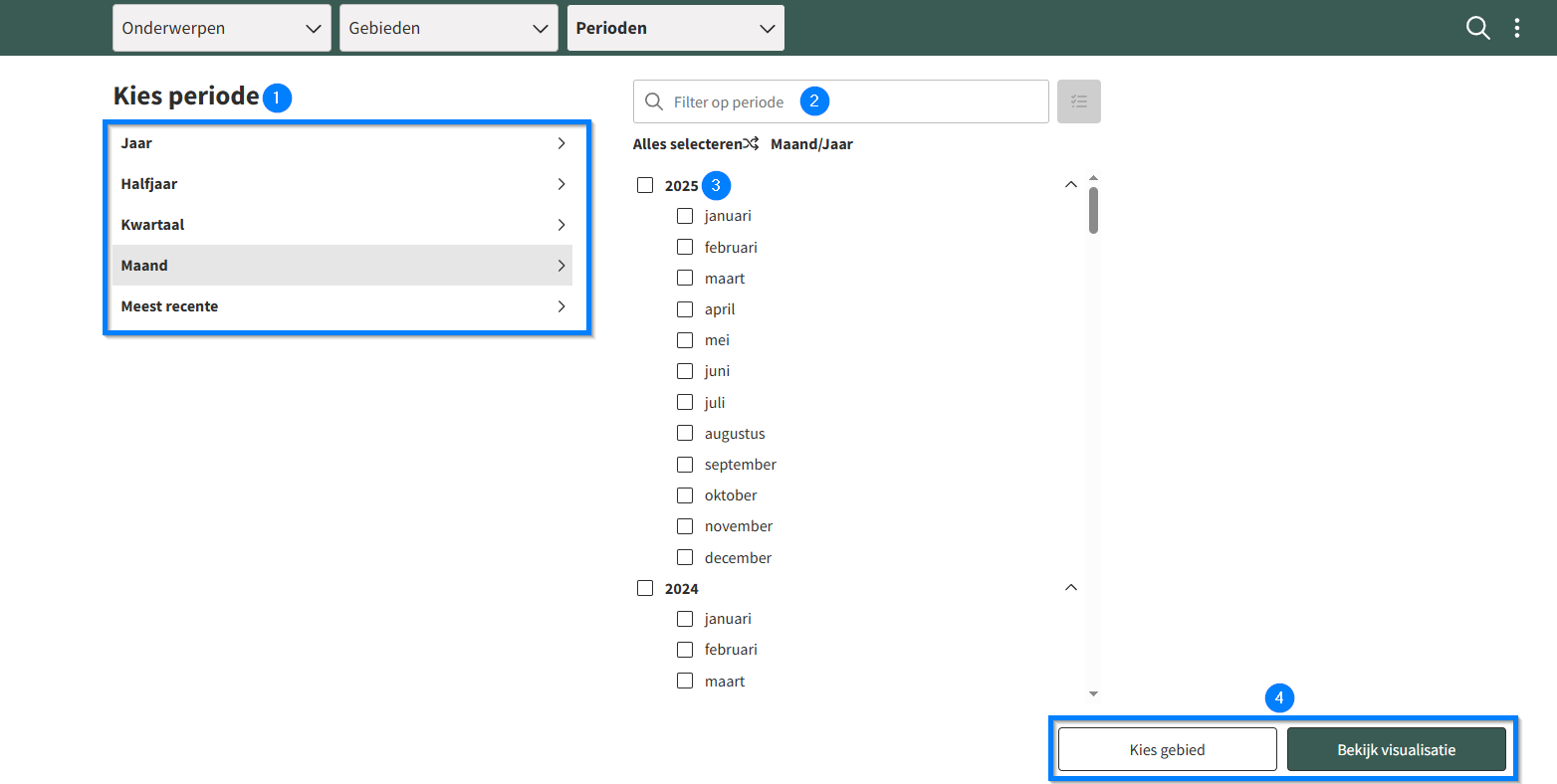
Task: Select the Kwartaal period type
Action: (342, 225)
